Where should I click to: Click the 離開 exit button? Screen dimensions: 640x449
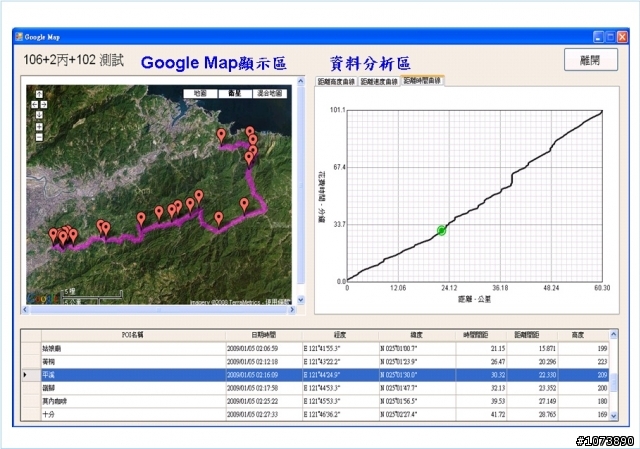click(x=591, y=60)
